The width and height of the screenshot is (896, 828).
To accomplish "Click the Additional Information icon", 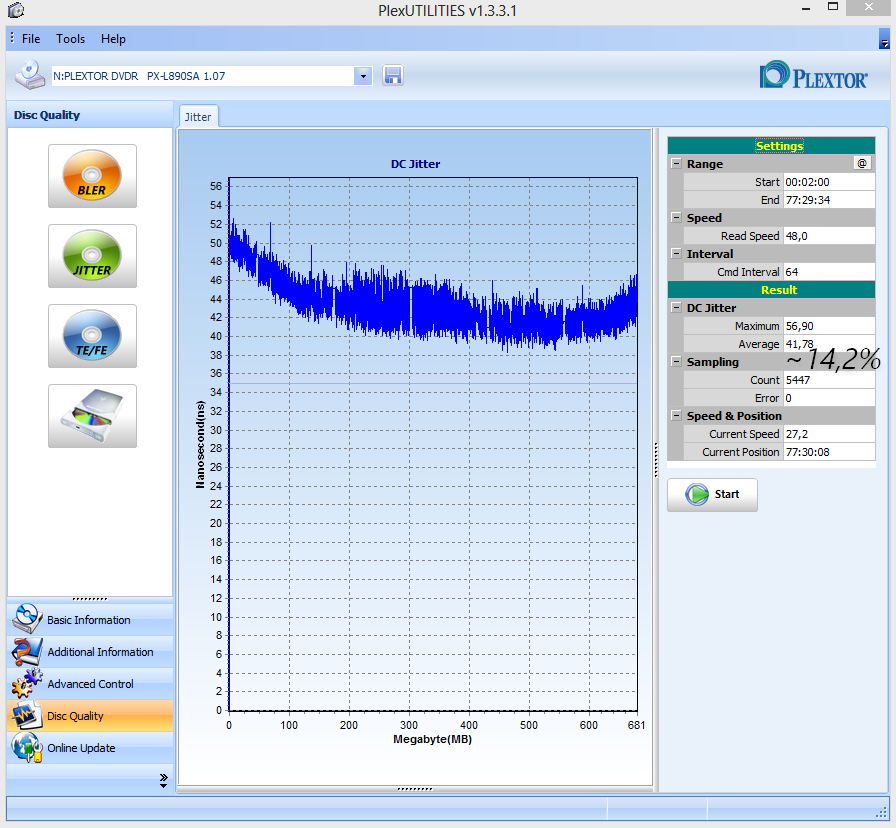I will (27, 651).
